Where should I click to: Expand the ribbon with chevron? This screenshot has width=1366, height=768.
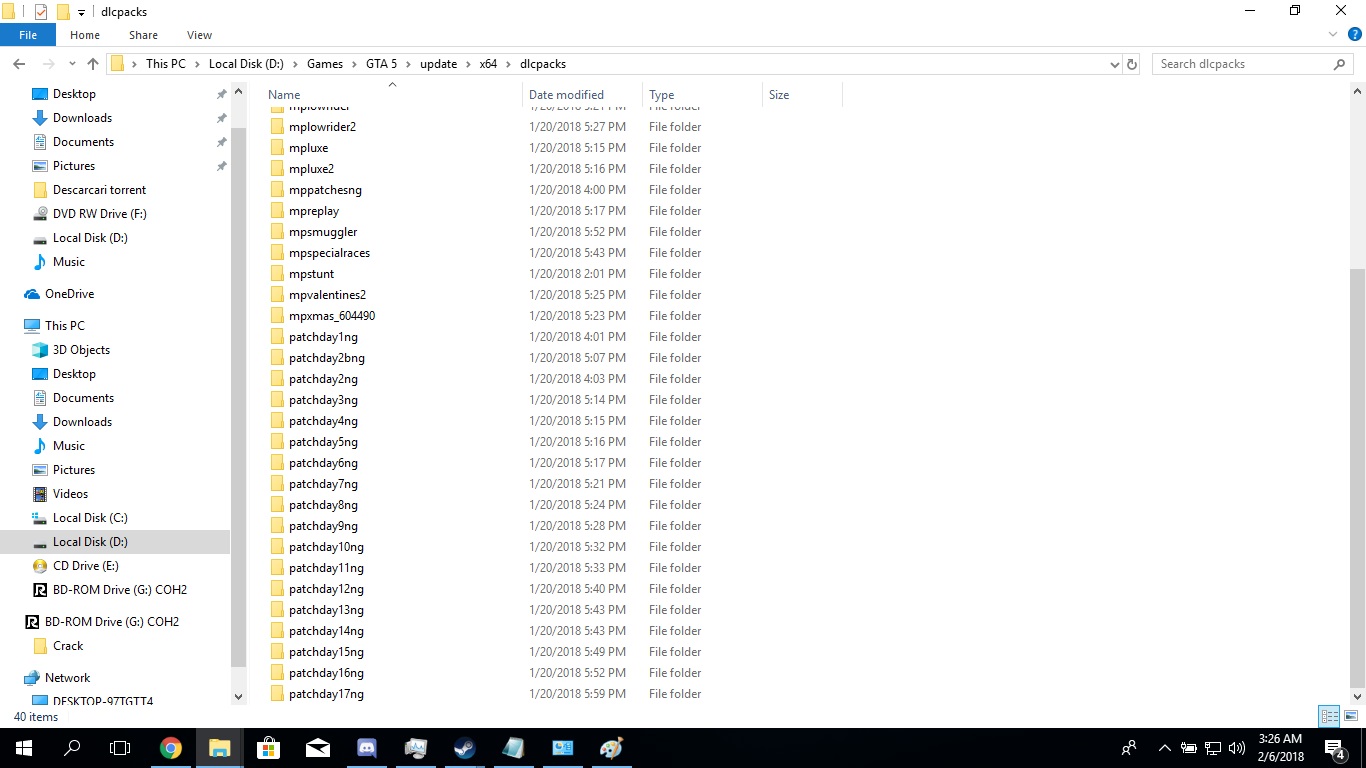click(x=1332, y=35)
